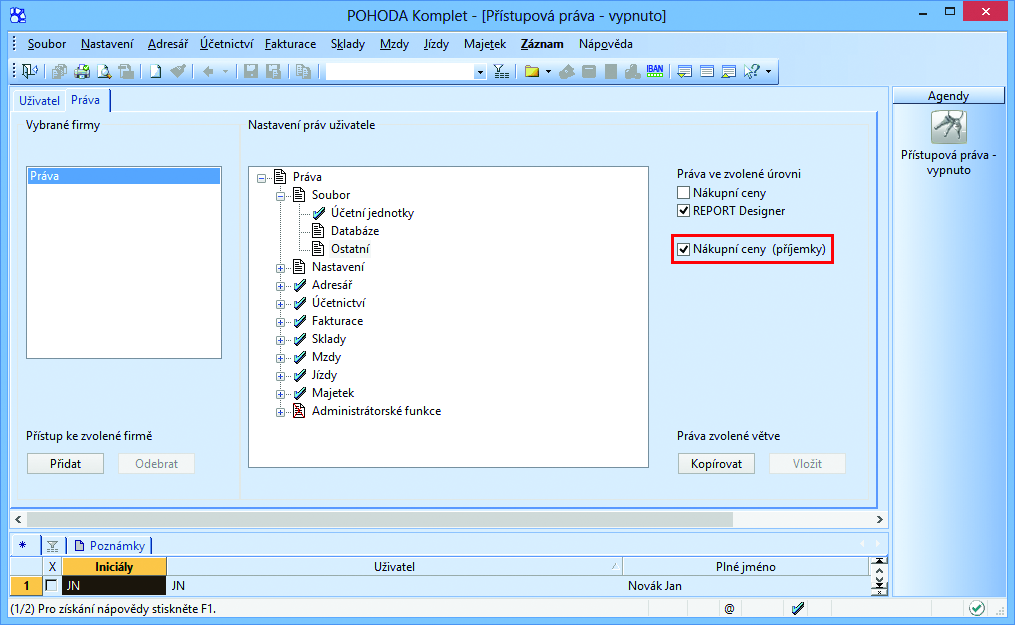Tick the X checkbox in JN row
Image resolution: width=1015 pixels, height=625 pixels.
51,586
